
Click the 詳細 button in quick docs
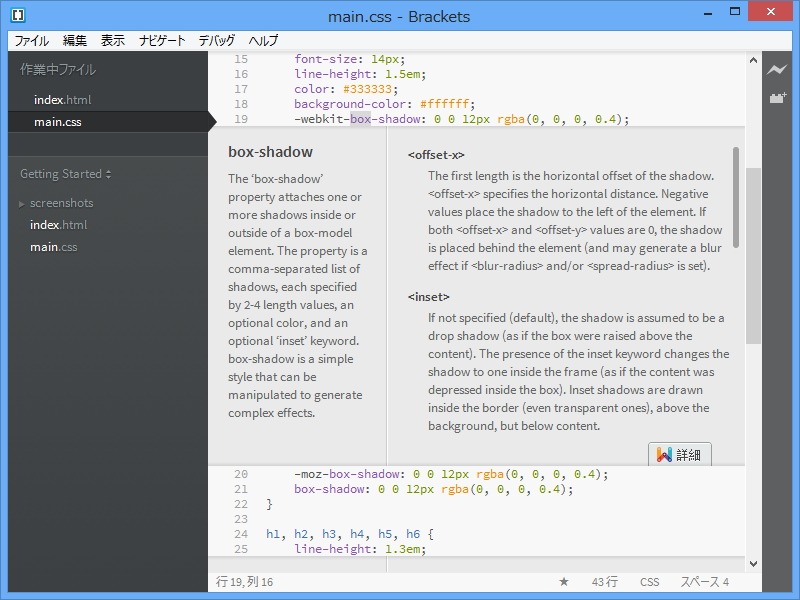(679, 455)
